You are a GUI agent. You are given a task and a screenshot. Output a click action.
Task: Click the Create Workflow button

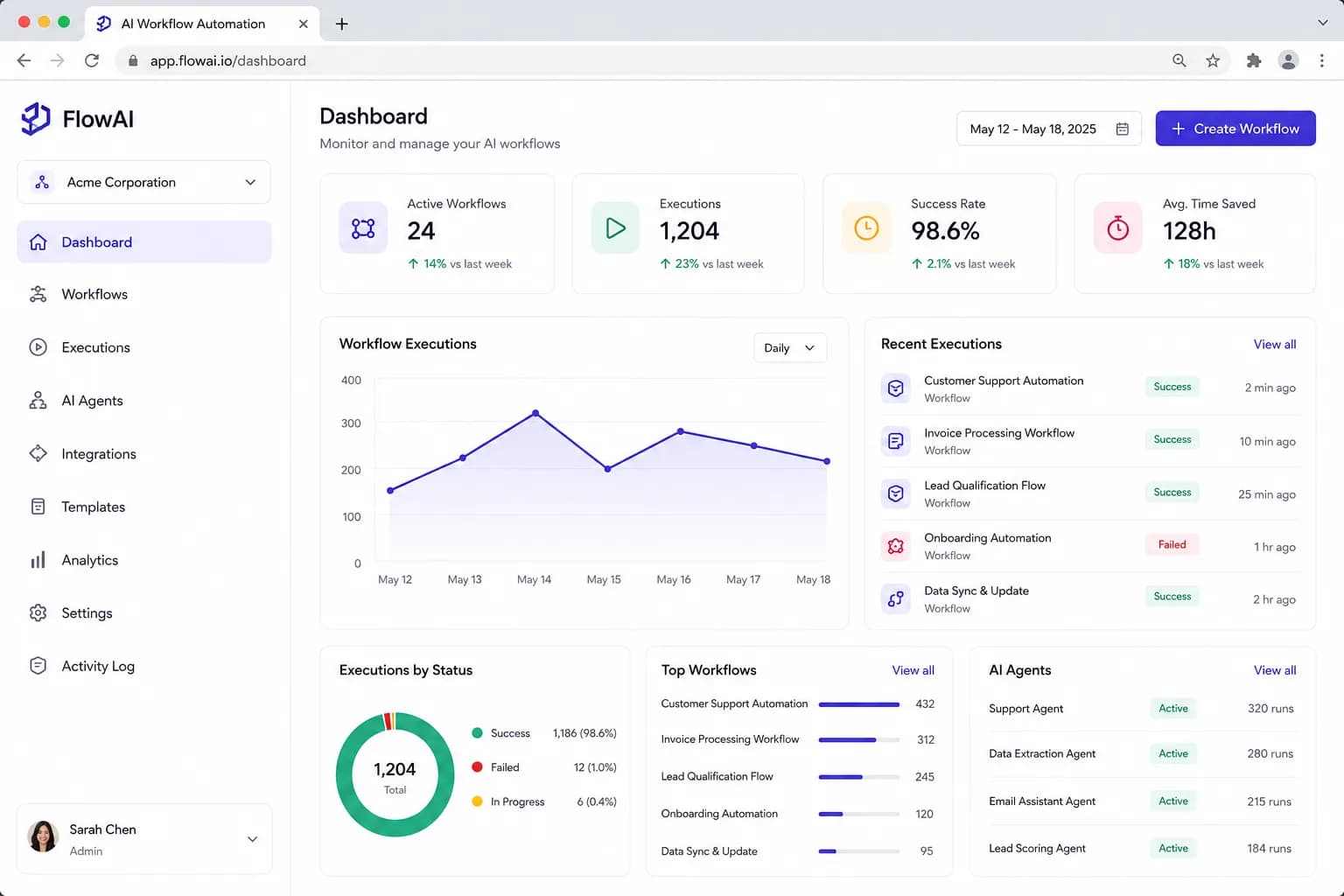pyautogui.click(x=1235, y=129)
